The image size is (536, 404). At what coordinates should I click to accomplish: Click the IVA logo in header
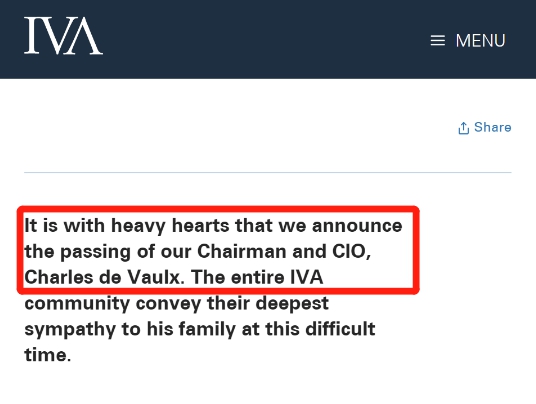[x=64, y=36]
